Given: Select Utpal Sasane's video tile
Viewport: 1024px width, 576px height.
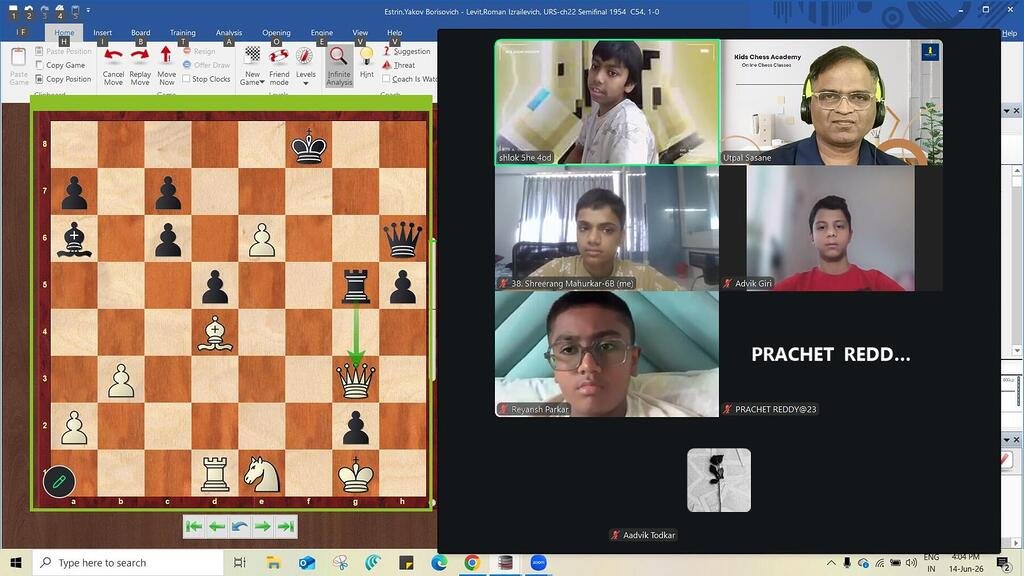Looking at the screenshot, I should click(x=831, y=102).
